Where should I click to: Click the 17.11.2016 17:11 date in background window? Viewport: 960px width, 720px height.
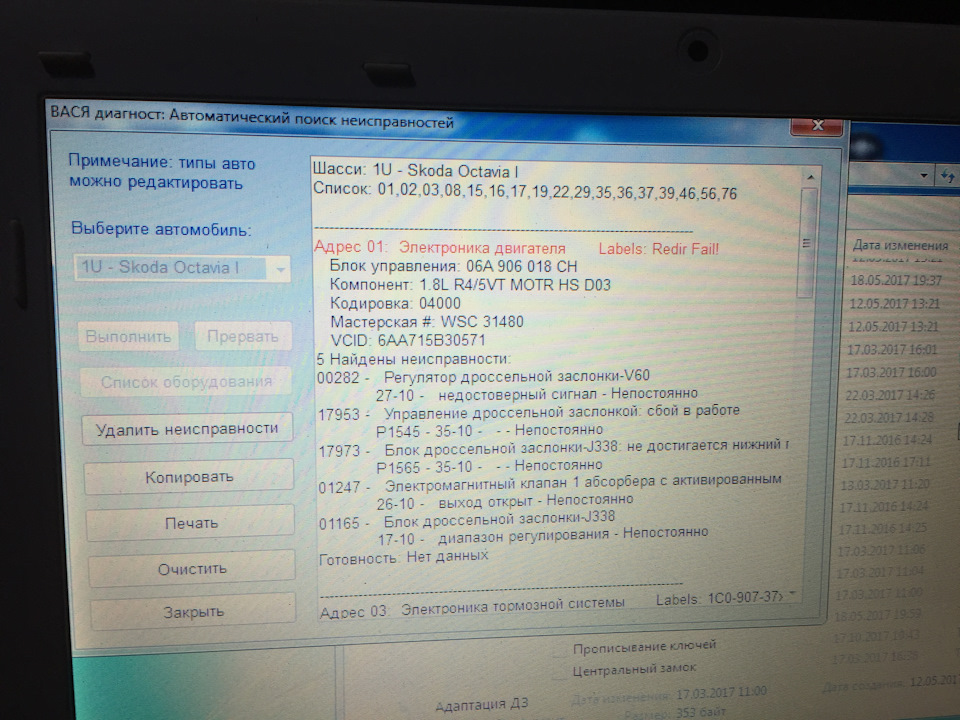pyautogui.click(x=887, y=462)
